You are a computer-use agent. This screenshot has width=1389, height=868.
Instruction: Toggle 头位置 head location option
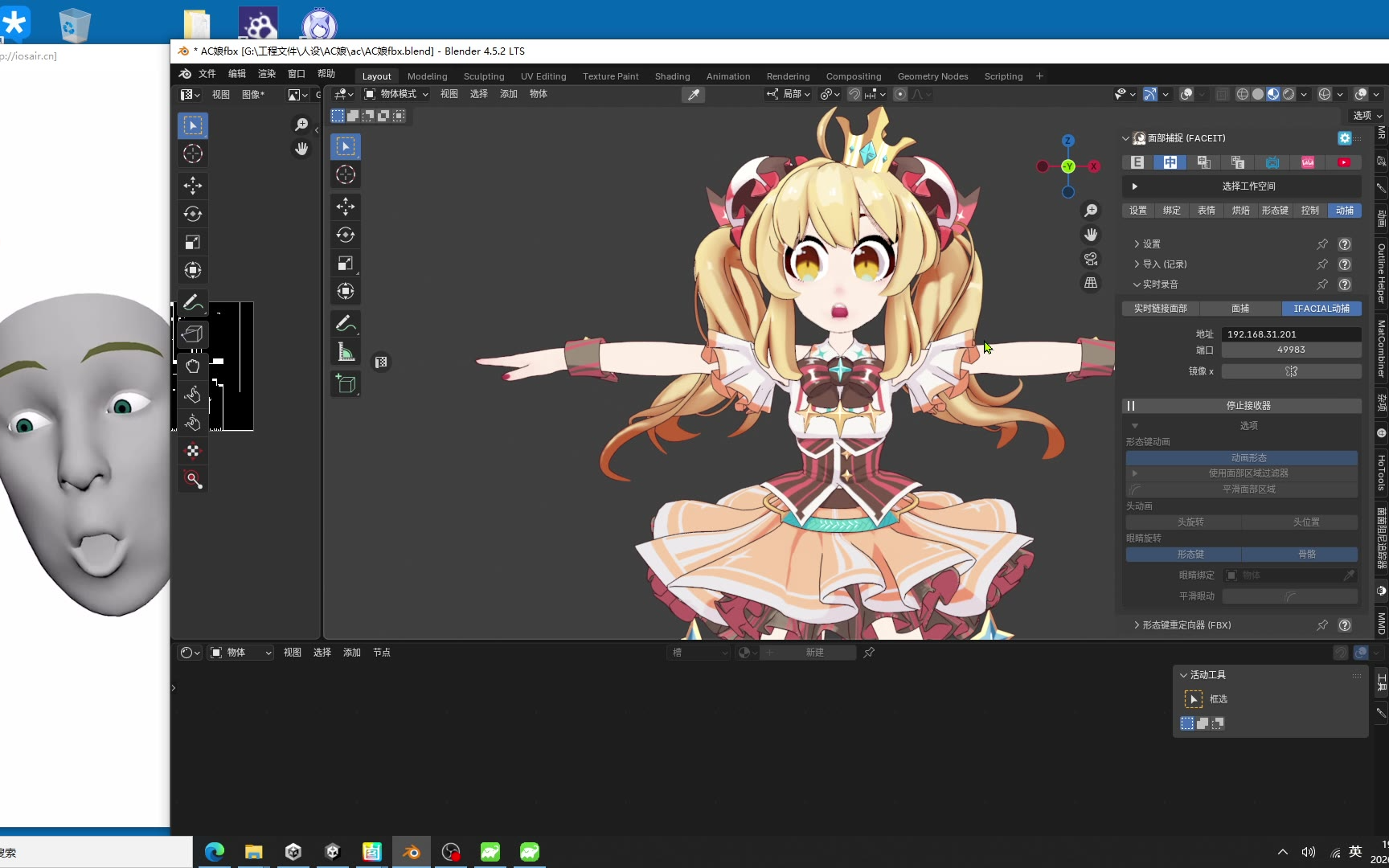pyautogui.click(x=1300, y=522)
